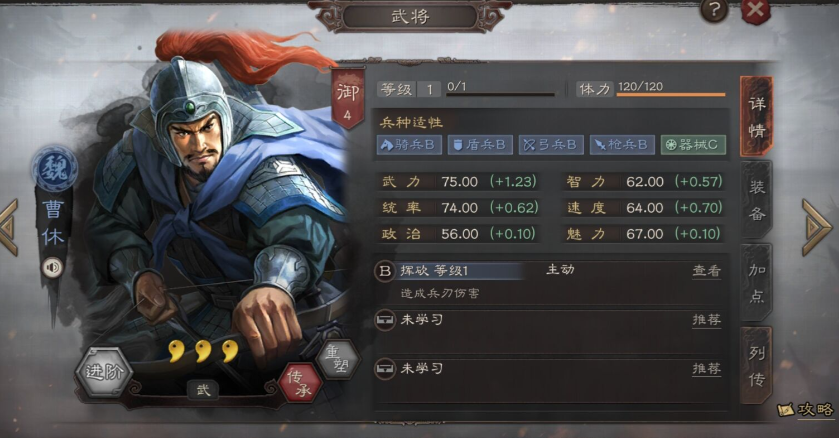Select the archer 弓兵B aptitude icon
Screen dimensions: 839x438
tap(551, 145)
